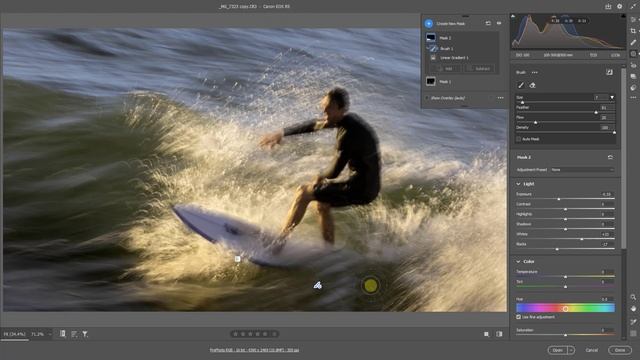Click the Subtract button under Mask 2
The height and width of the screenshot is (360, 640).
[479, 69]
